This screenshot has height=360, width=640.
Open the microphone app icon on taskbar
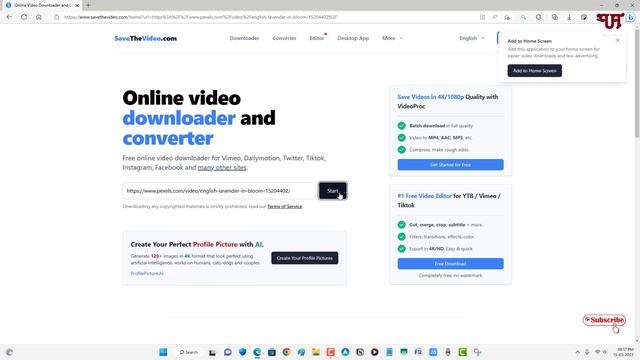[x=448, y=352]
